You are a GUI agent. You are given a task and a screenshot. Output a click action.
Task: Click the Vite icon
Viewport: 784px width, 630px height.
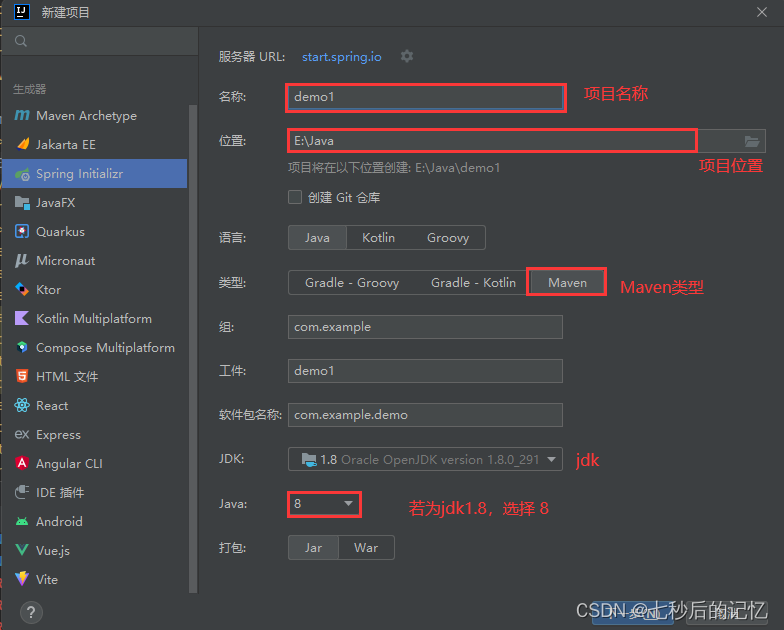pyautogui.click(x=22, y=579)
